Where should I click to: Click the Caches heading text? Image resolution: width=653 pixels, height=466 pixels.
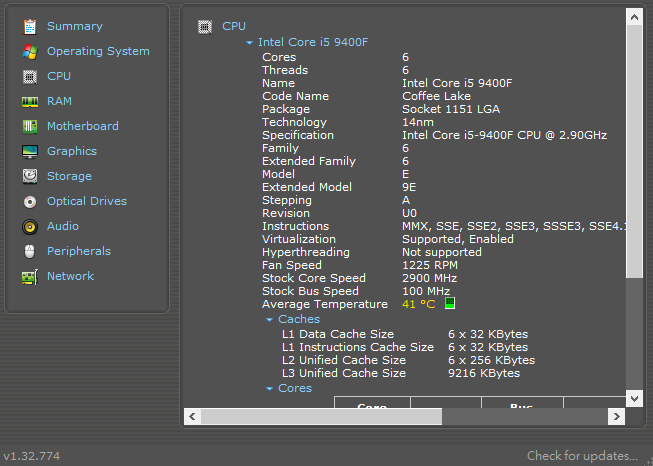pyautogui.click(x=299, y=319)
